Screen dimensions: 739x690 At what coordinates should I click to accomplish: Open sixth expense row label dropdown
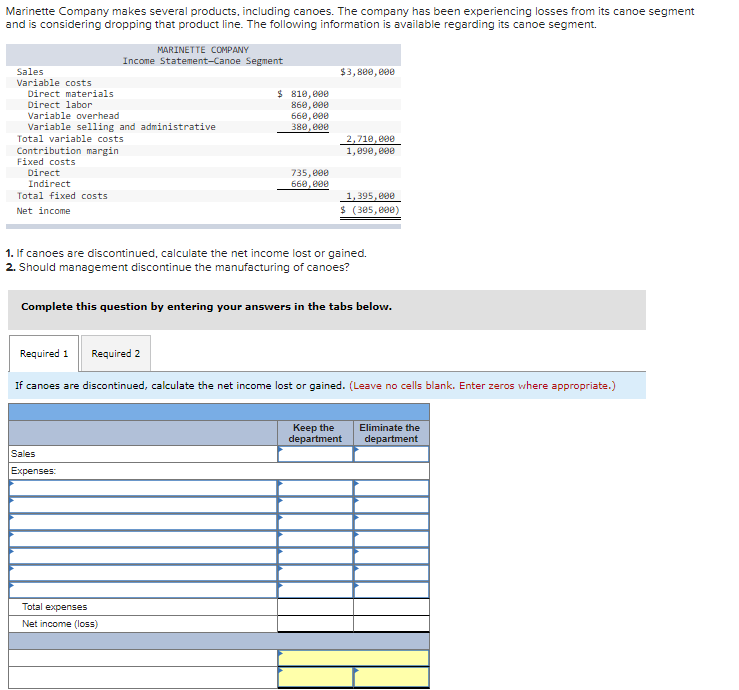[143, 573]
